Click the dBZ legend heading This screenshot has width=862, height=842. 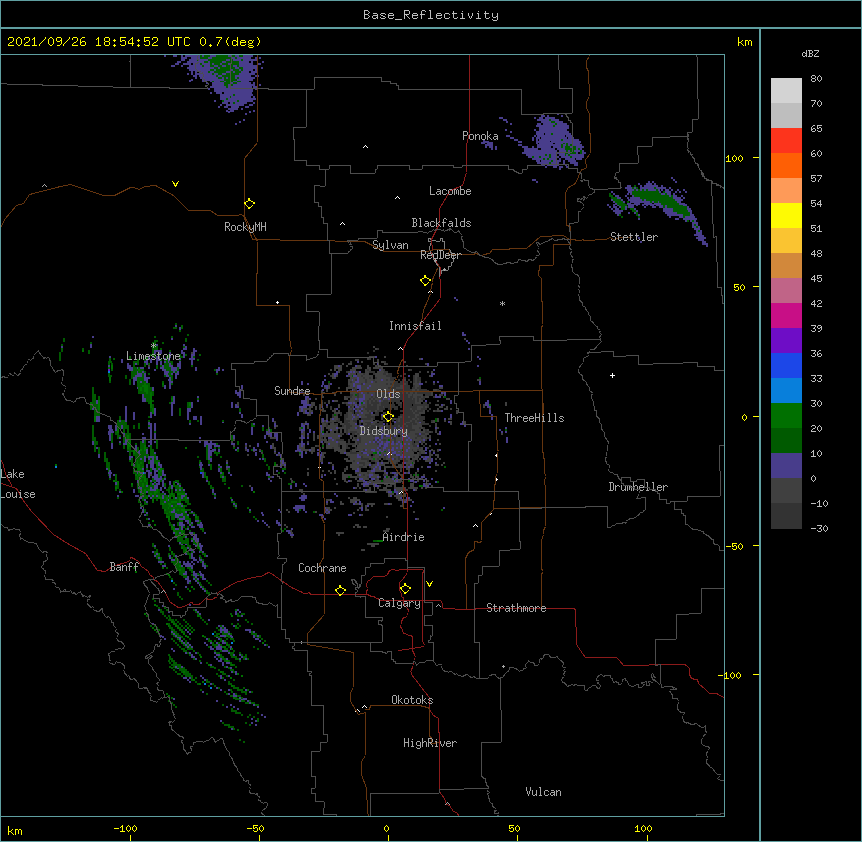810,54
